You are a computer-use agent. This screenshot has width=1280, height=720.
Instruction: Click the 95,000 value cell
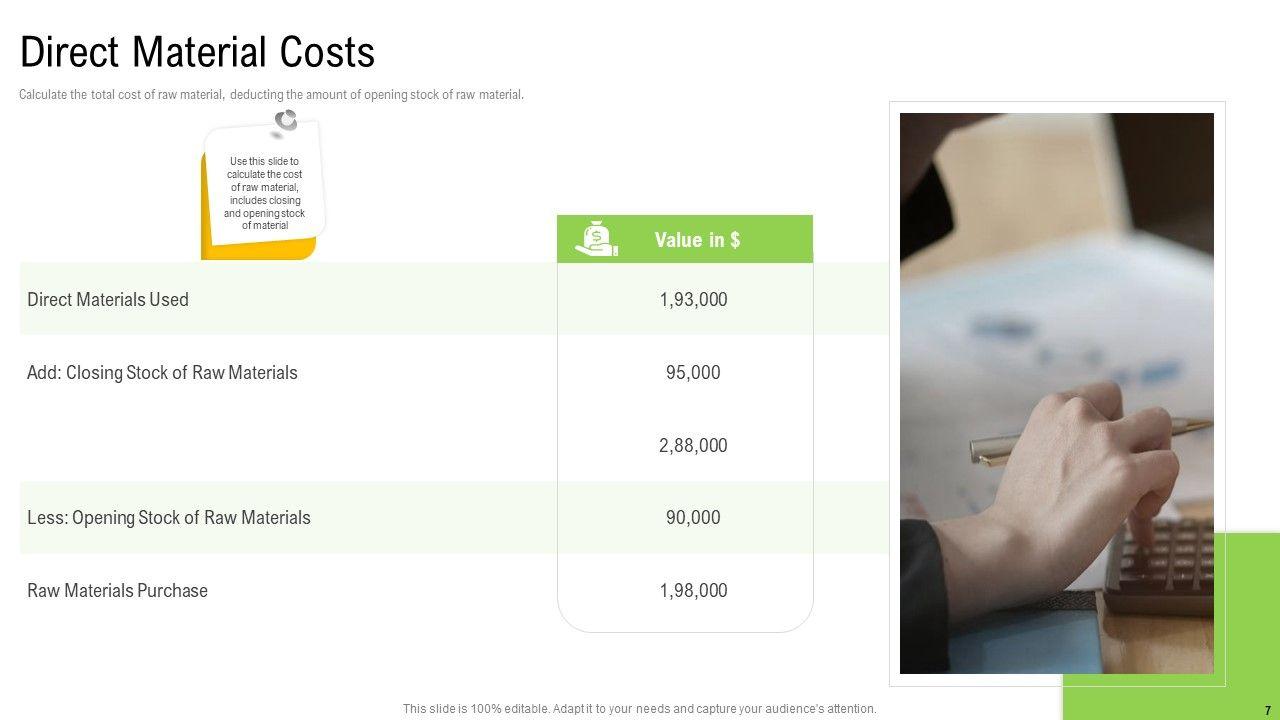(693, 373)
